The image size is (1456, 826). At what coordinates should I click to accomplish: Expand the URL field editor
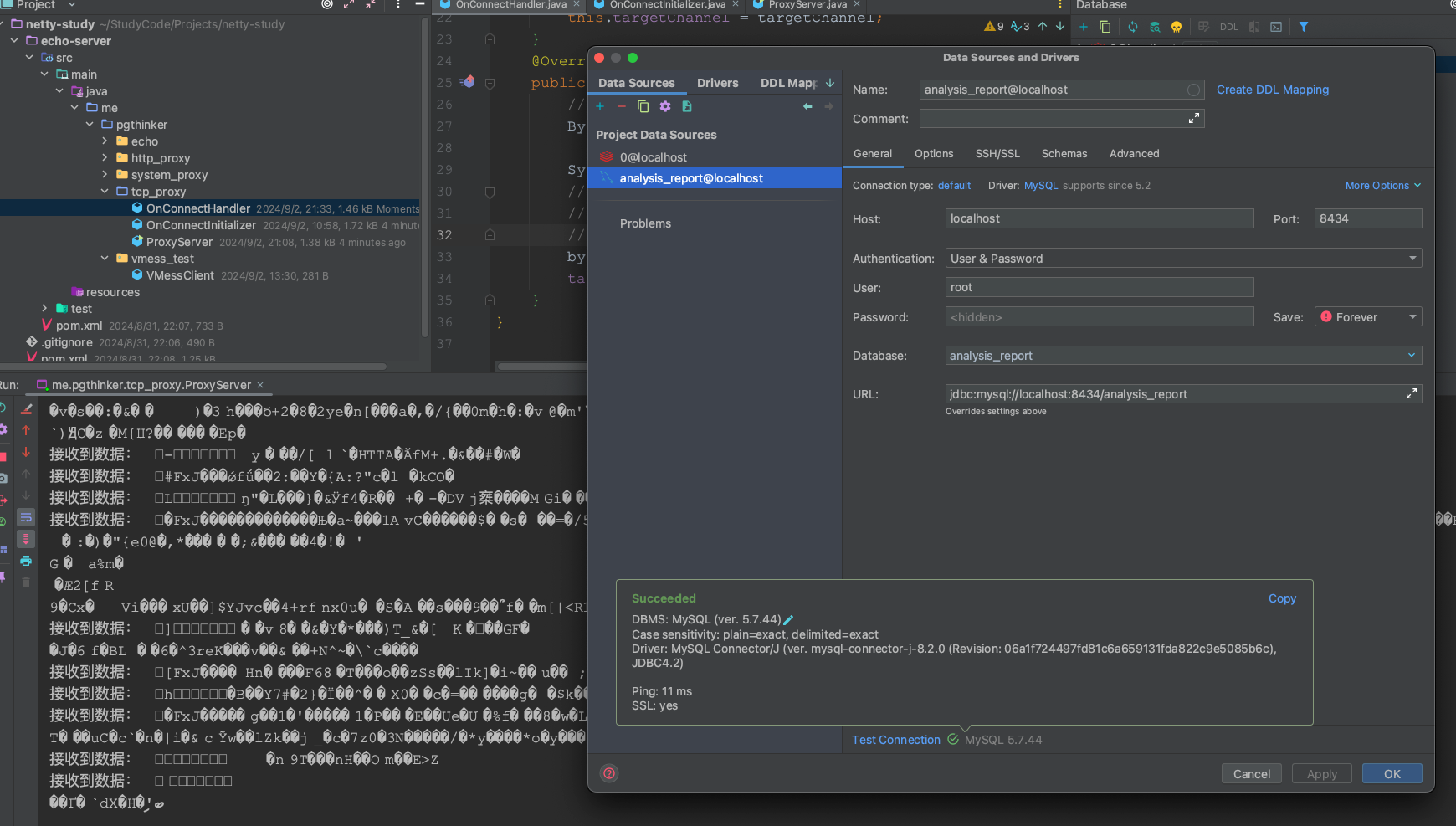point(1412,393)
